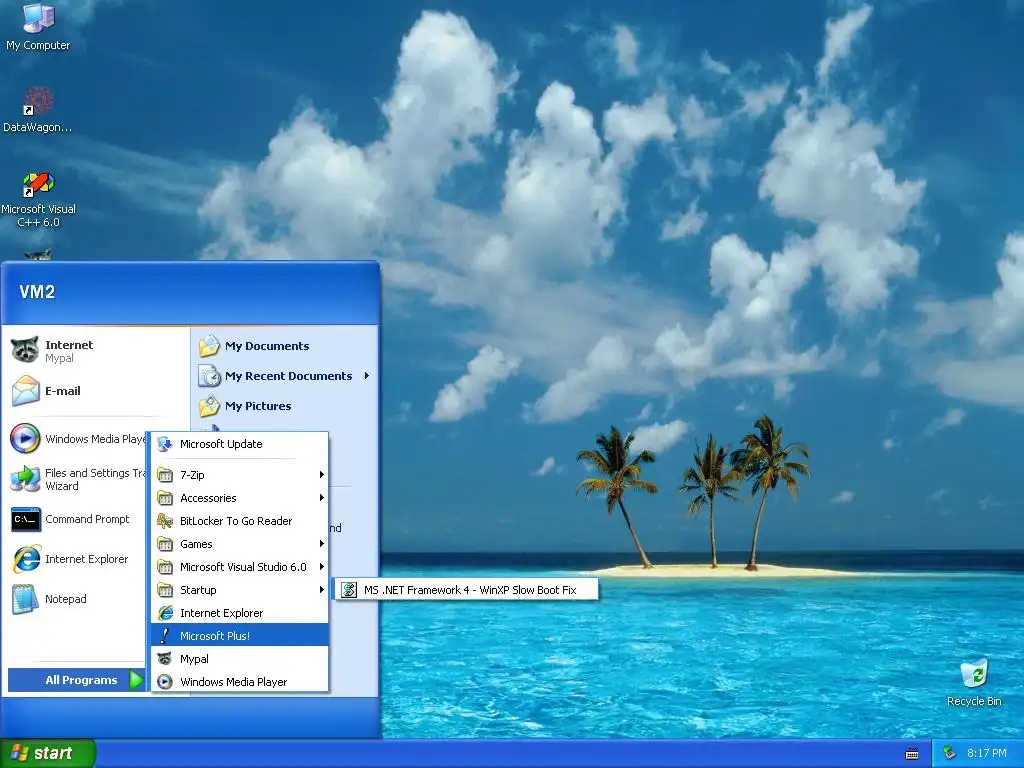Open MS .NET Framework 4 Slow Boot Fix
This screenshot has height=768, width=1024.
point(466,590)
